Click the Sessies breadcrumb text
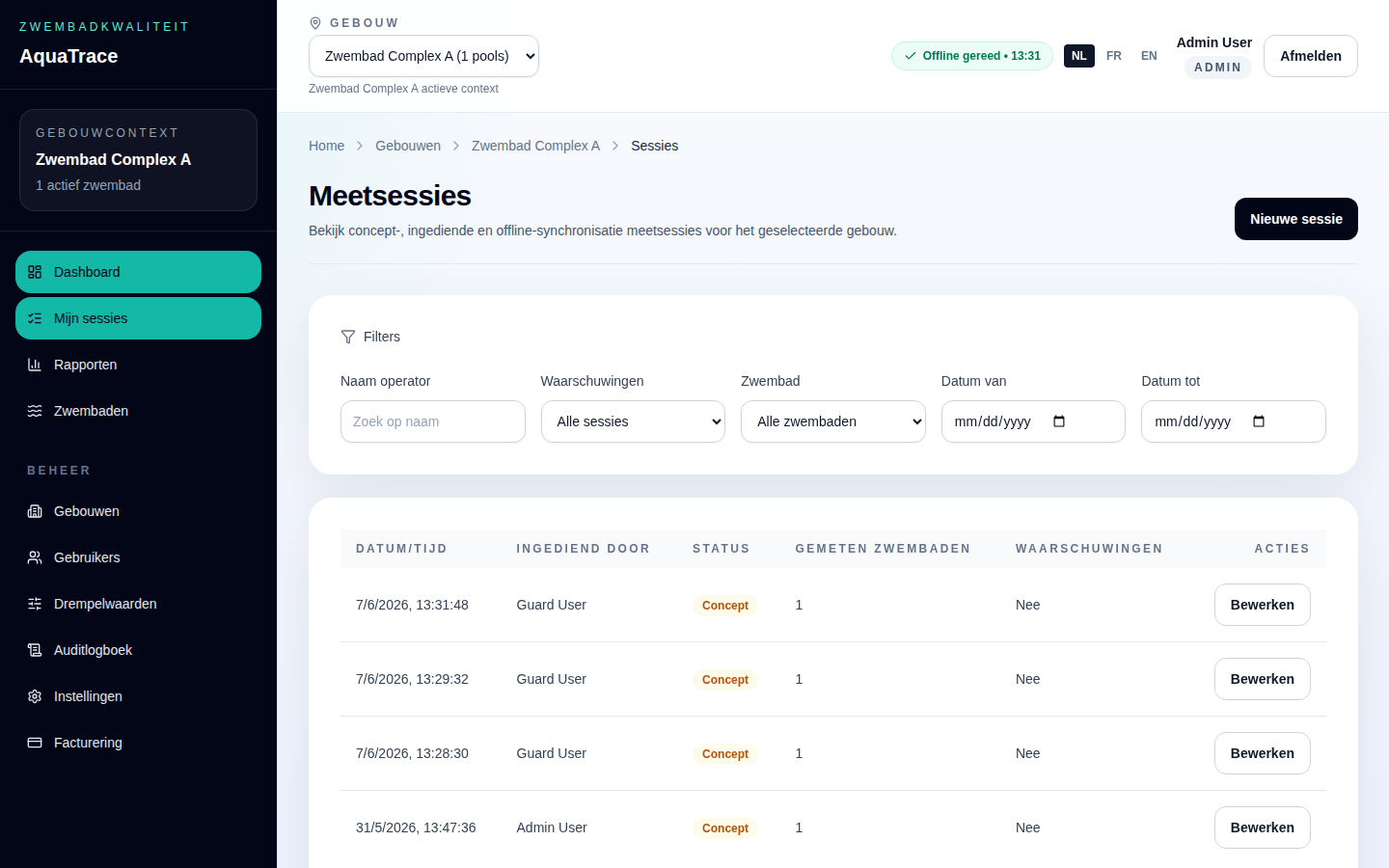 [654, 146]
